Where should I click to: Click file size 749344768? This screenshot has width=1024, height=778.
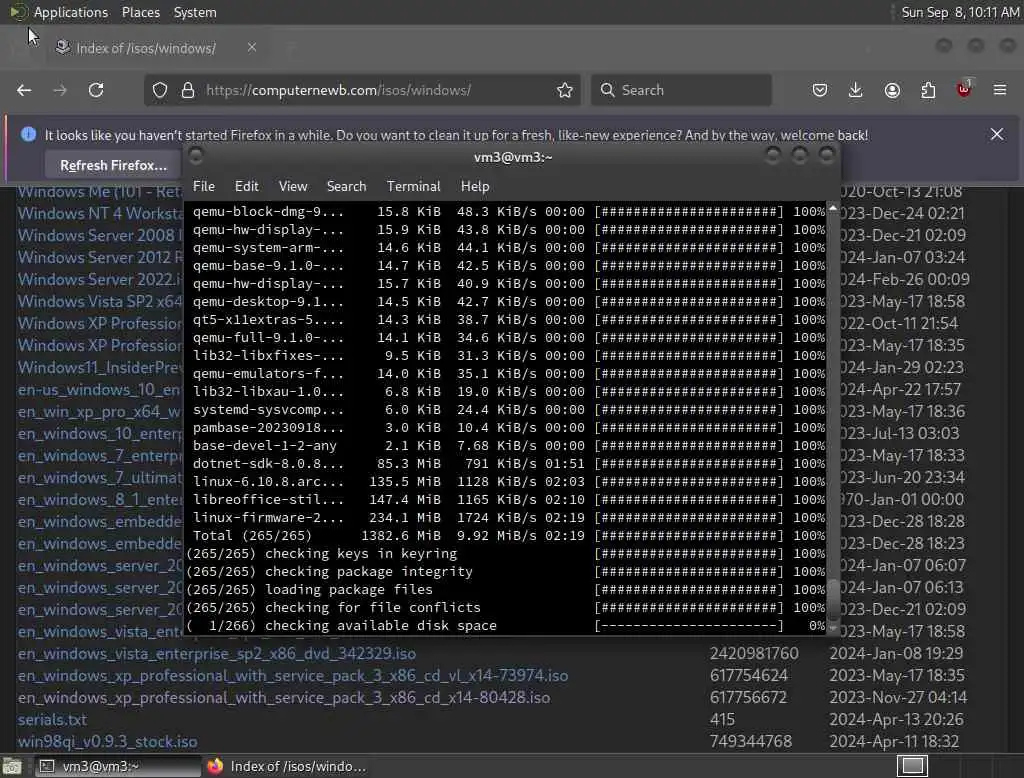751,741
